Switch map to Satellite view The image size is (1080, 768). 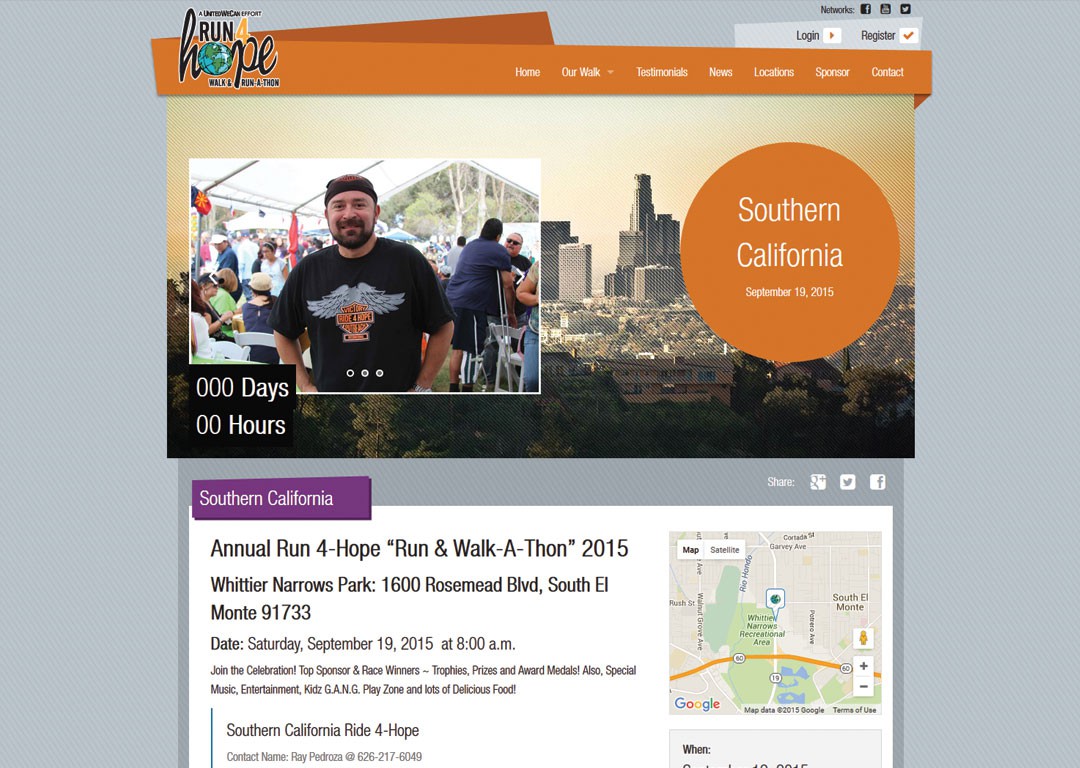(x=725, y=550)
